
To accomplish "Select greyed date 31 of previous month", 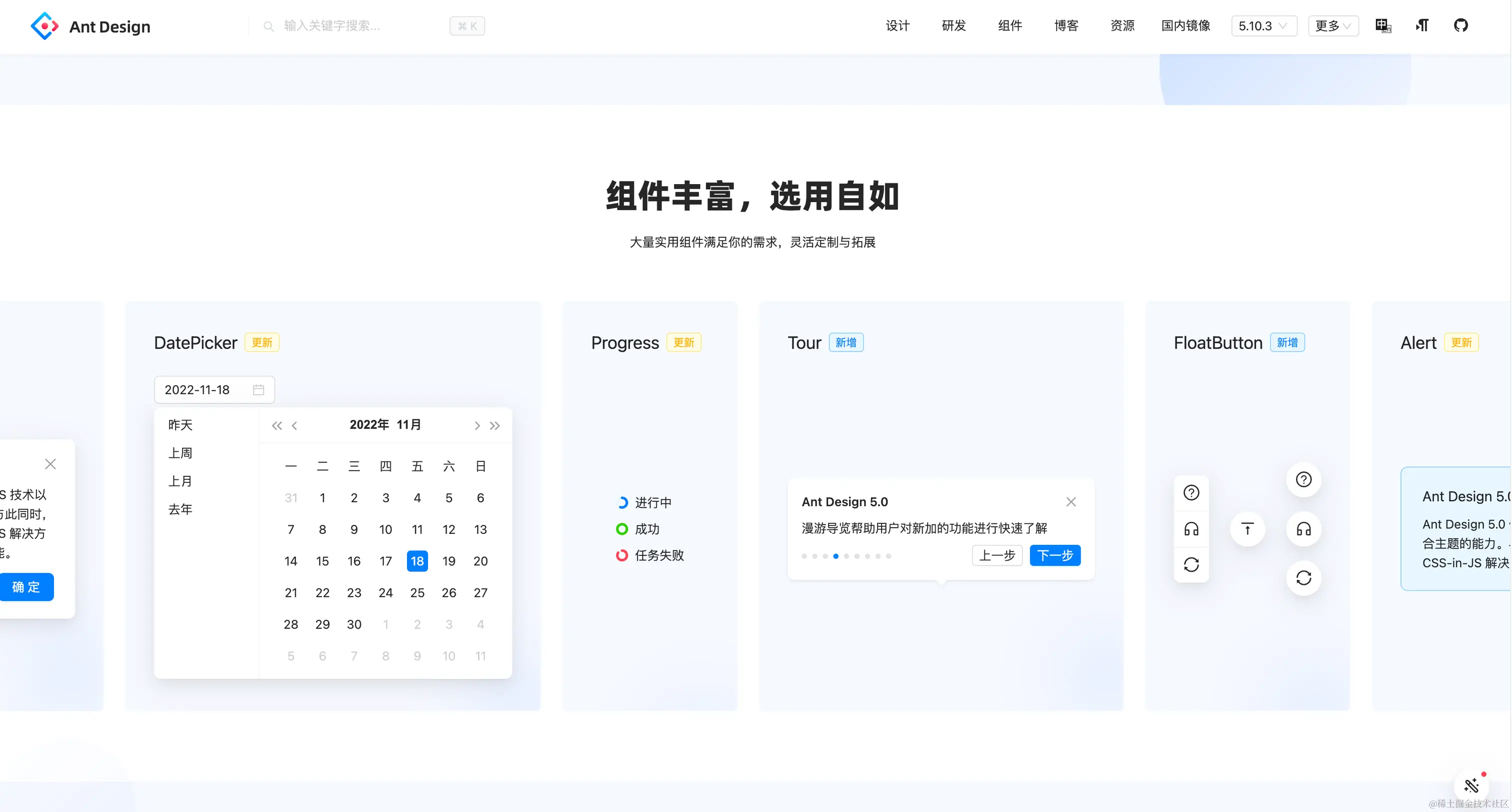I will coord(290,498).
